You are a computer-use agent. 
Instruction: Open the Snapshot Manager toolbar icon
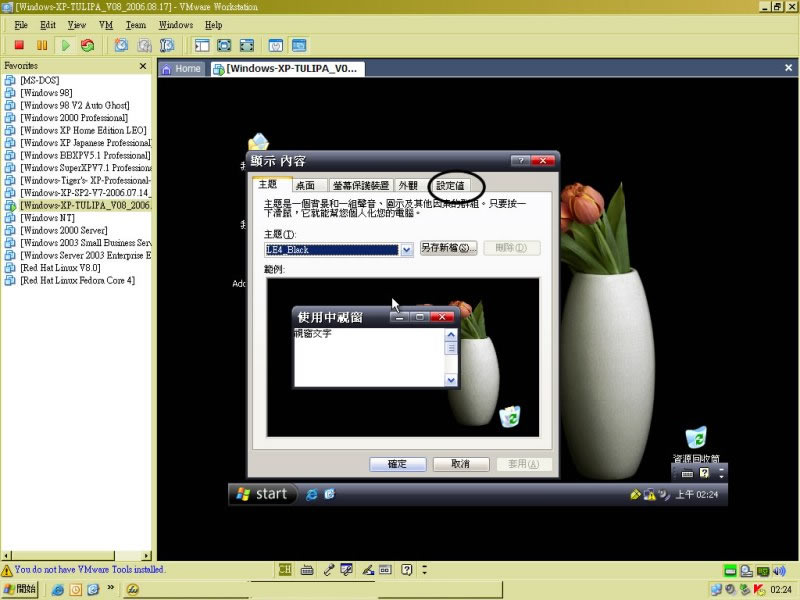click(x=167, y=45)
